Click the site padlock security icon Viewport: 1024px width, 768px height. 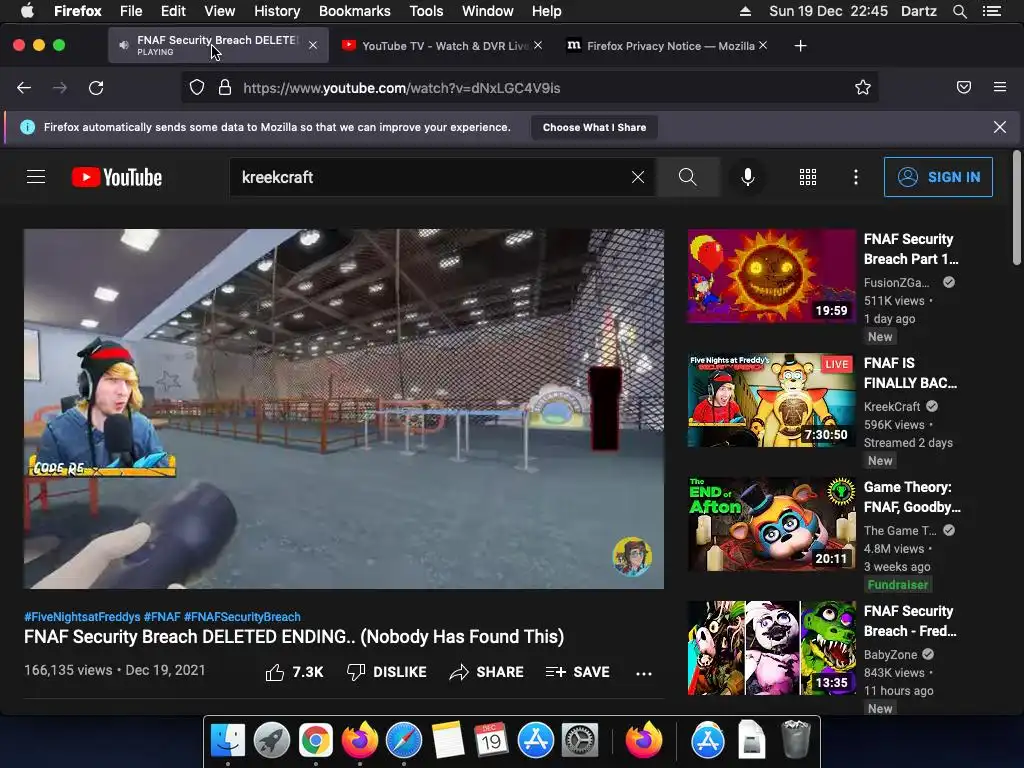pos(225,88)
